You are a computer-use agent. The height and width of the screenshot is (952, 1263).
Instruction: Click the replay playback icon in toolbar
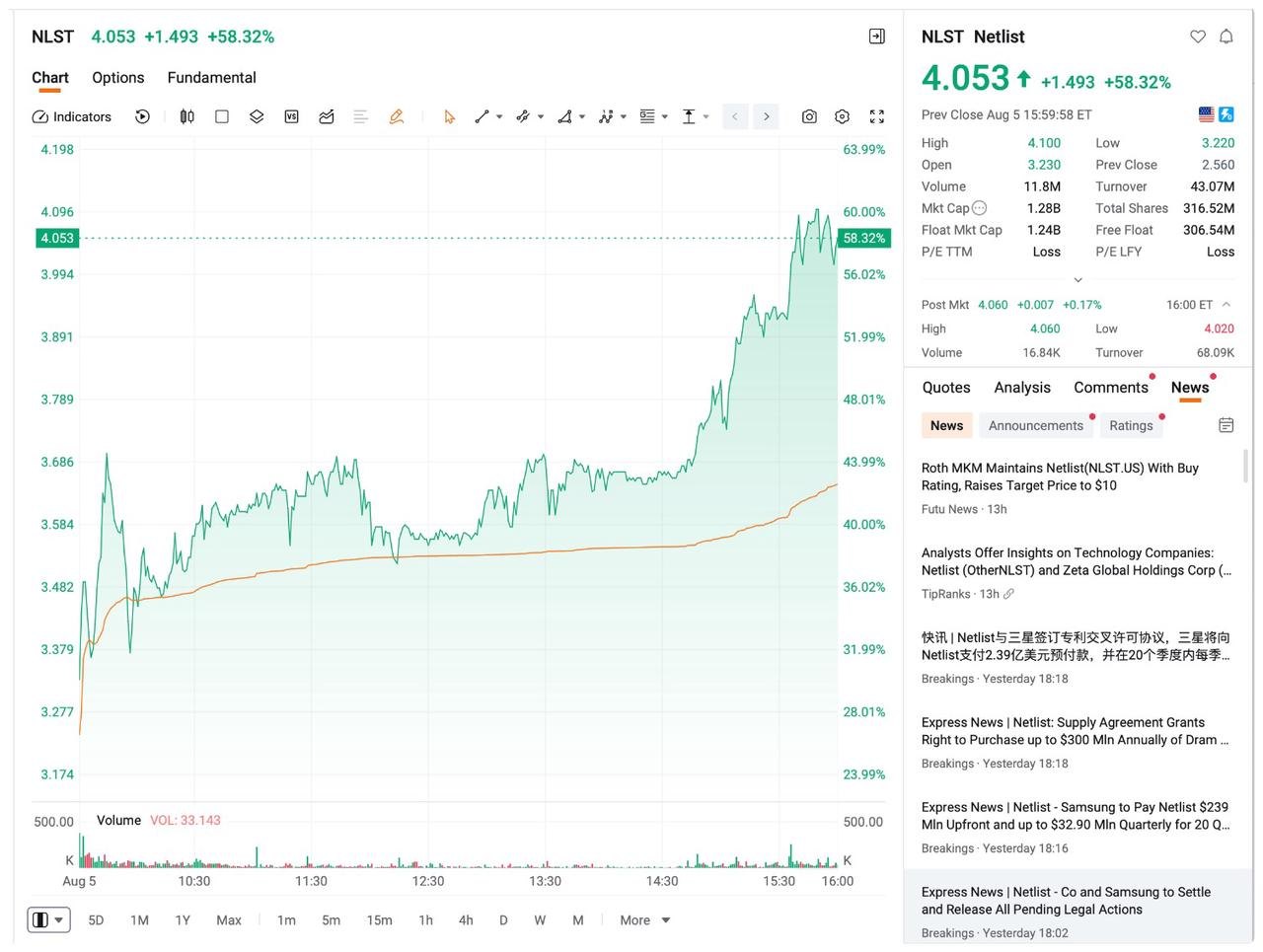[143, 116]
